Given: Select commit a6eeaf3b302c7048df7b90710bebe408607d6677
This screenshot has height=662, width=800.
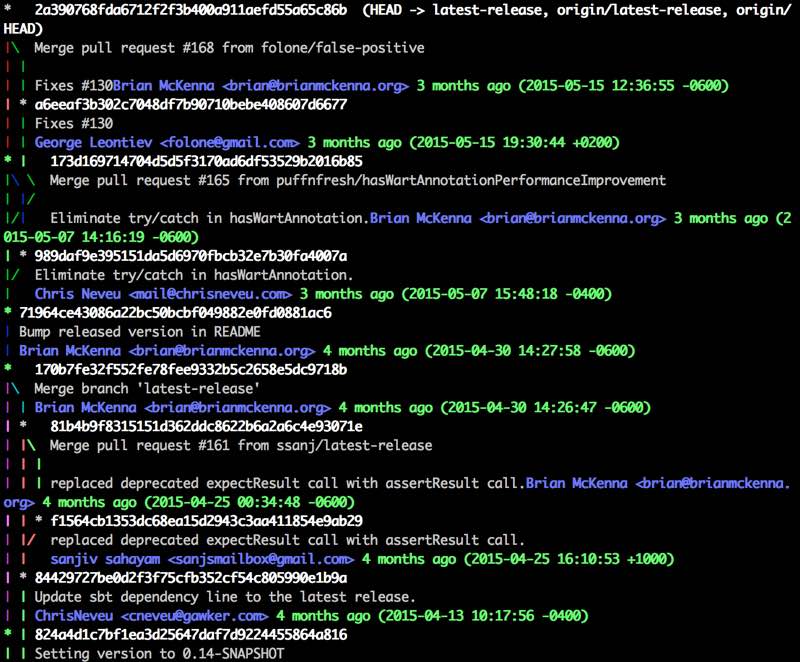Looking at the screenshot, I should [x=190, y=104].
